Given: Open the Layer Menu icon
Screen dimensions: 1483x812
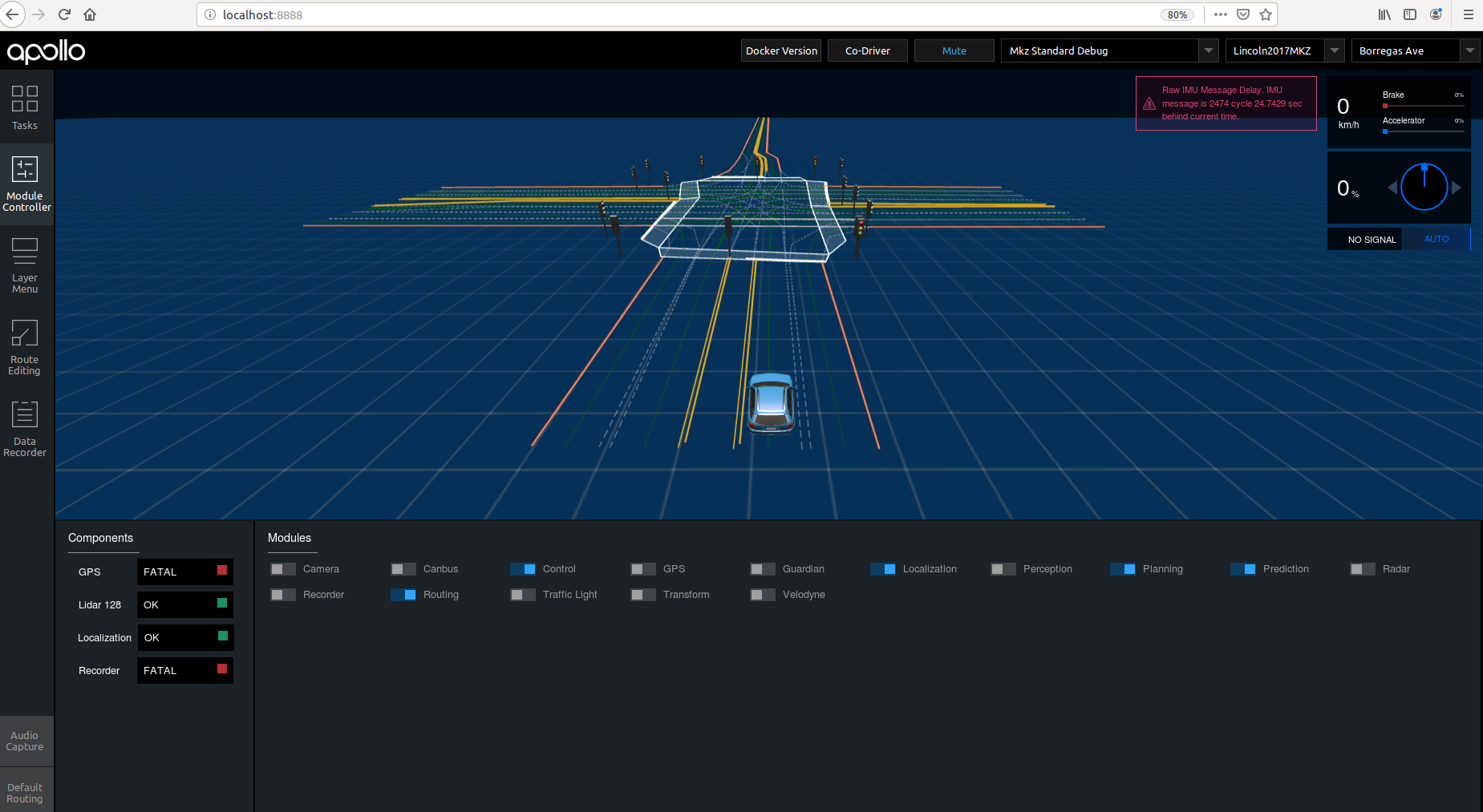Looking at the screenshot, I should pyautogui.click(x=25, y=266).
